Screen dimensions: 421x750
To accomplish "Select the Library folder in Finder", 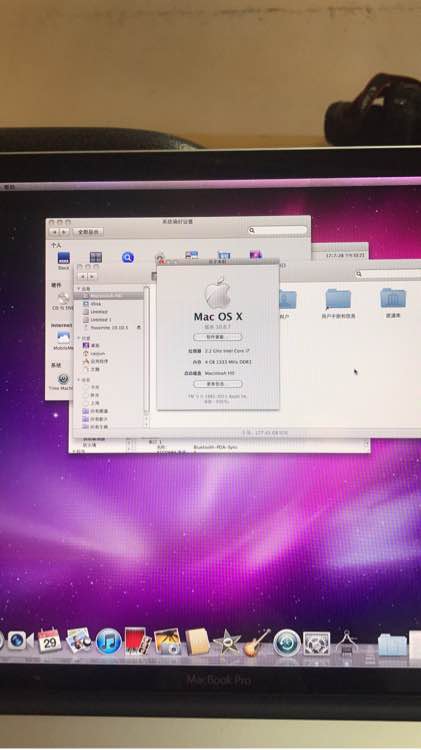I will coord(393,303).
